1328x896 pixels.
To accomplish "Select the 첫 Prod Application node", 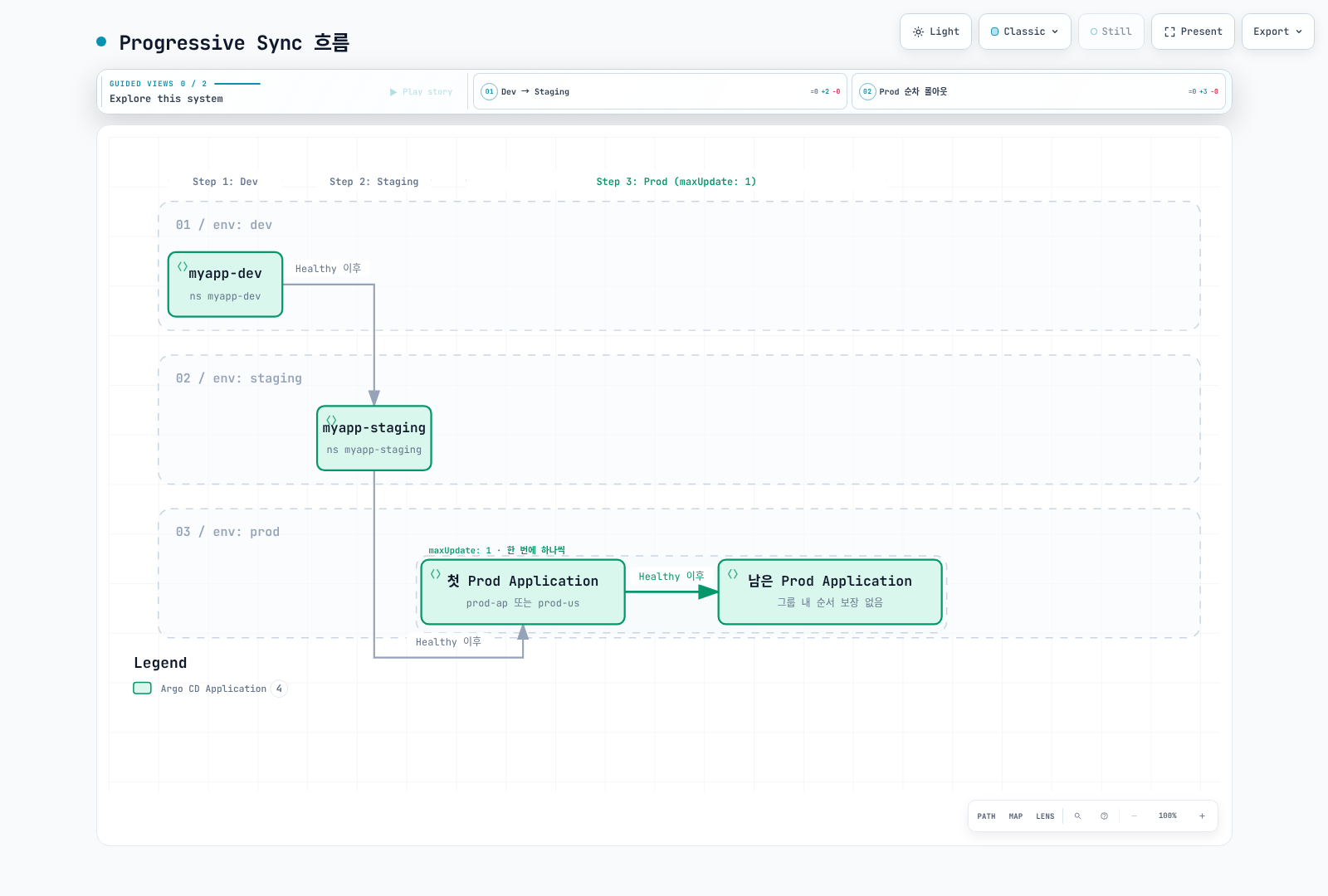I will 523,592.
